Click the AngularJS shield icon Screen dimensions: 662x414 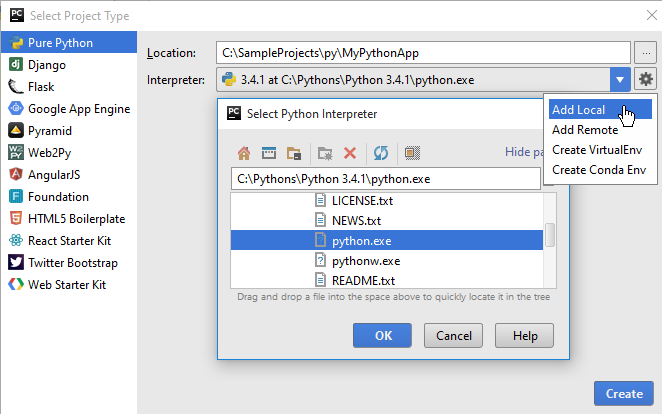(x=16, y=174)
